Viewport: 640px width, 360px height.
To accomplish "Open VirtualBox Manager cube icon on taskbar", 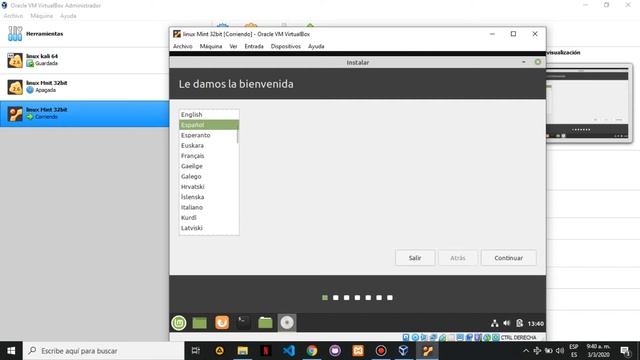I will point(404,351).
